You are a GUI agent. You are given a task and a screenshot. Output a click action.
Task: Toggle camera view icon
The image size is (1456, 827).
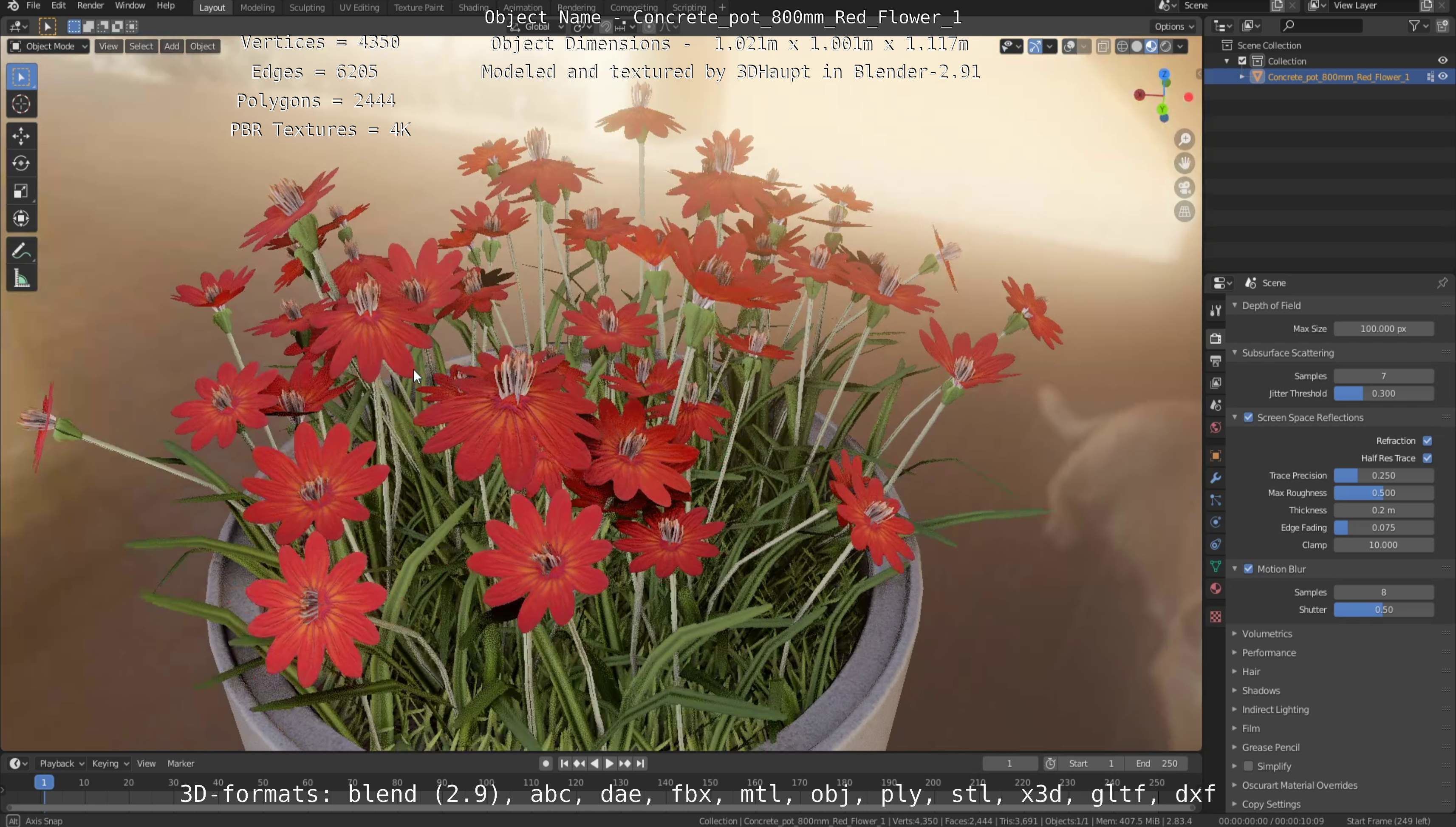(1184, 187)
